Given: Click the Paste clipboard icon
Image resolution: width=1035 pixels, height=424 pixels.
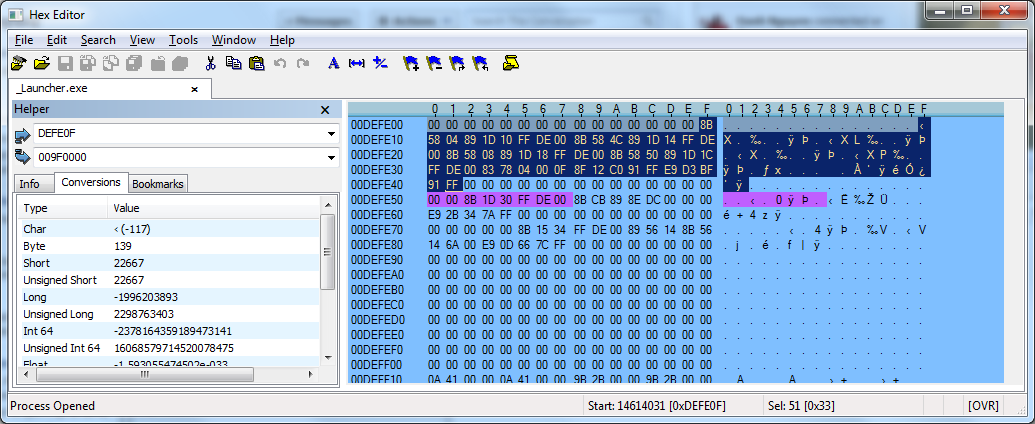Looking at the screenshot, I should pyautogui.click(x=256, y=64).
